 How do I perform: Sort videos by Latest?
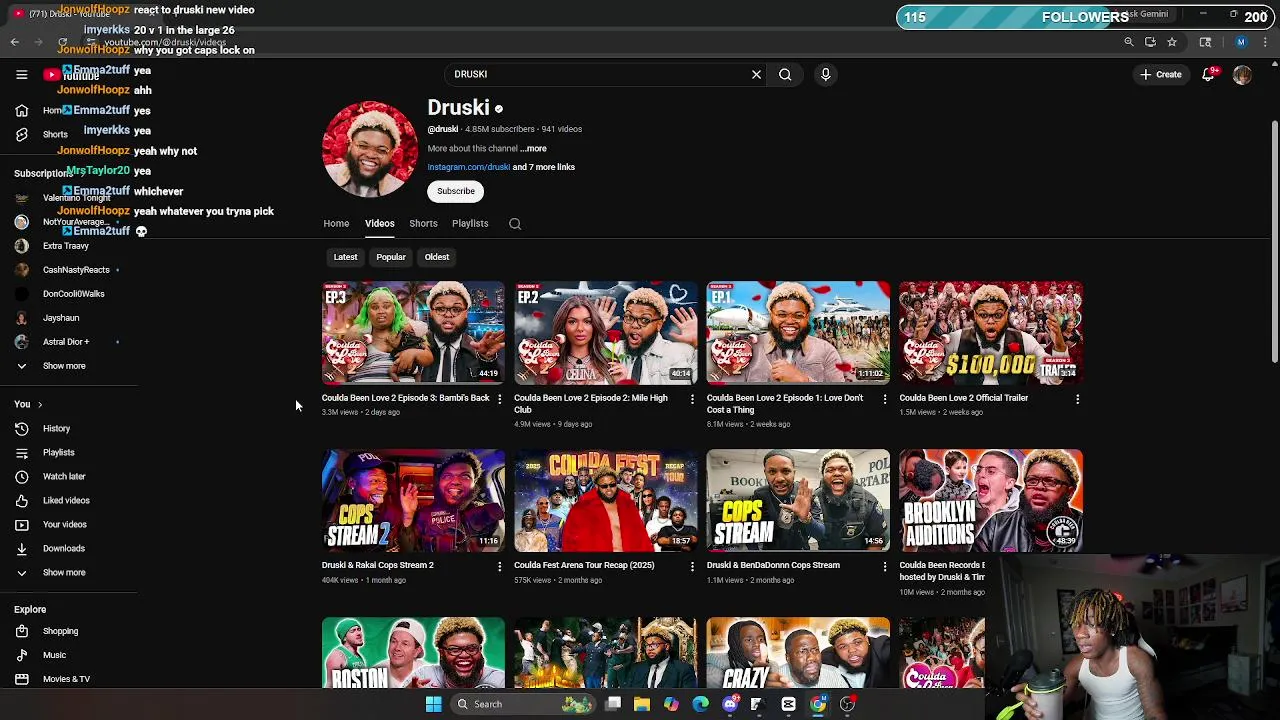tap(345, 257)
